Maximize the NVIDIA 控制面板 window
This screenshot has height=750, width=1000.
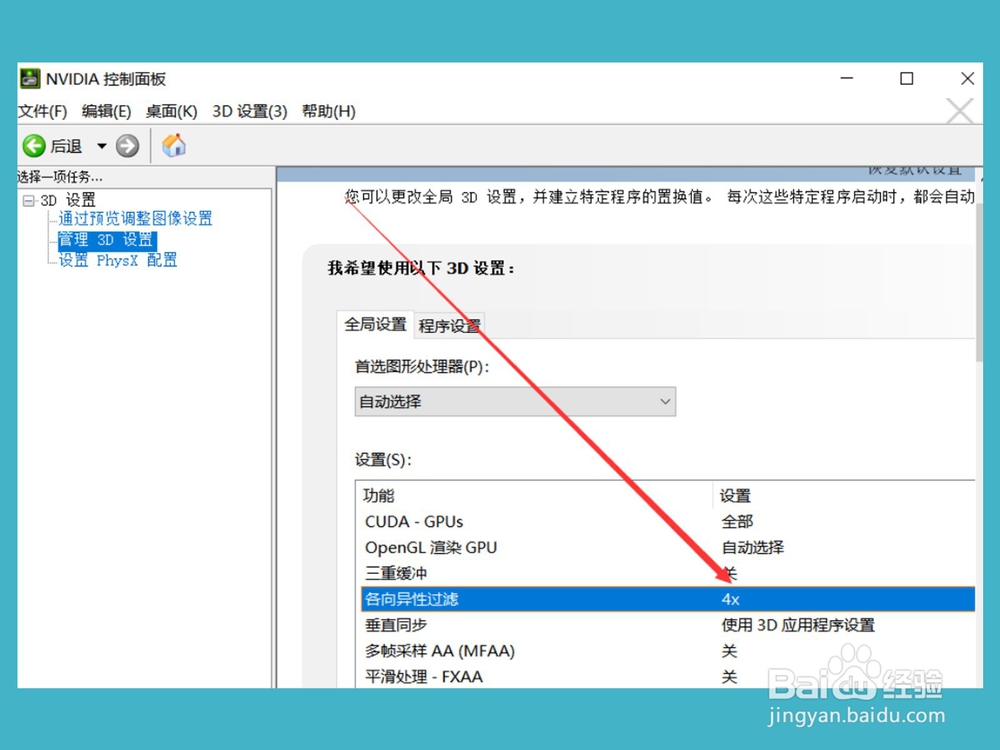tap(906, 78)
